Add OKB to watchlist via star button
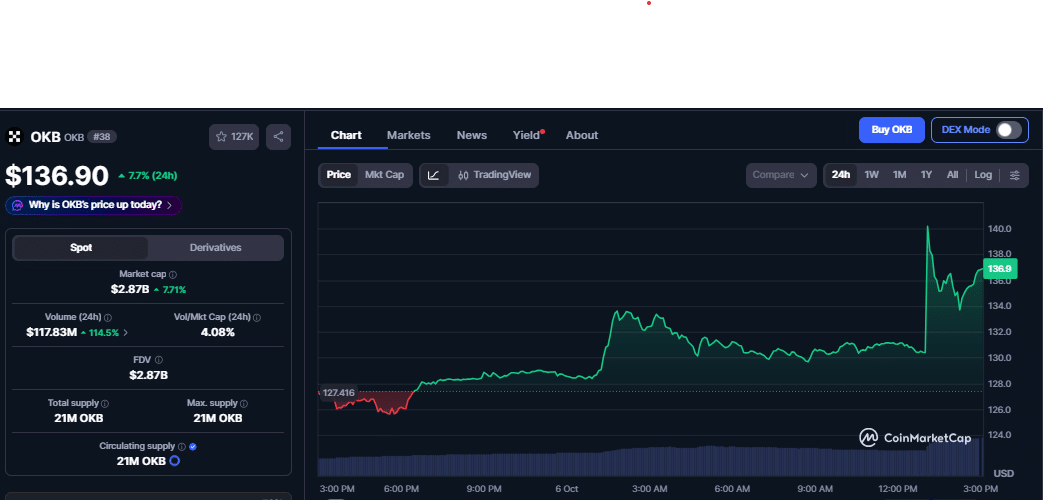 pyautogui.click(x=233, y=137)
